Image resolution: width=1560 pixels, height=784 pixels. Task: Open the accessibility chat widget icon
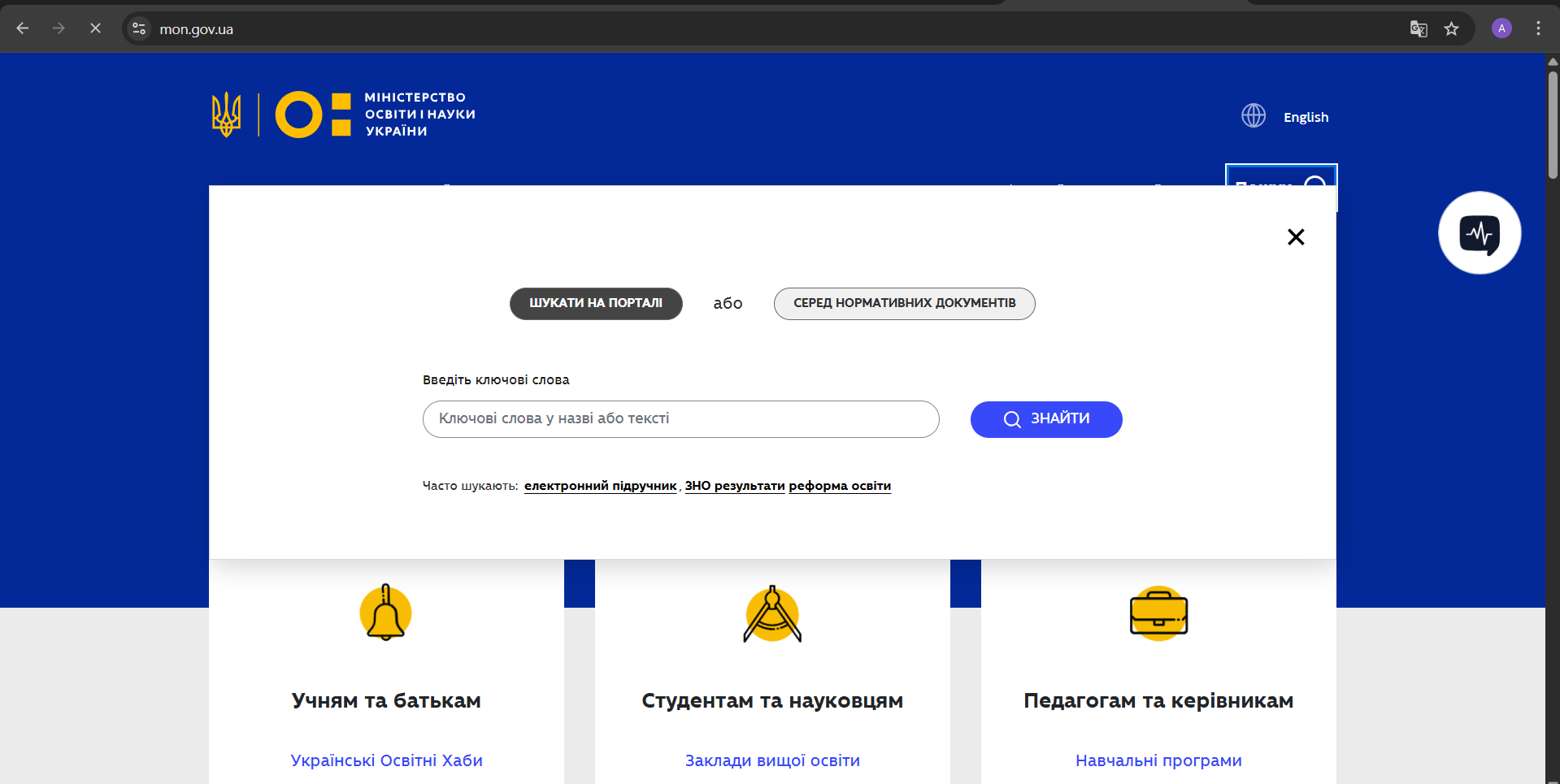click(1479, 233)
